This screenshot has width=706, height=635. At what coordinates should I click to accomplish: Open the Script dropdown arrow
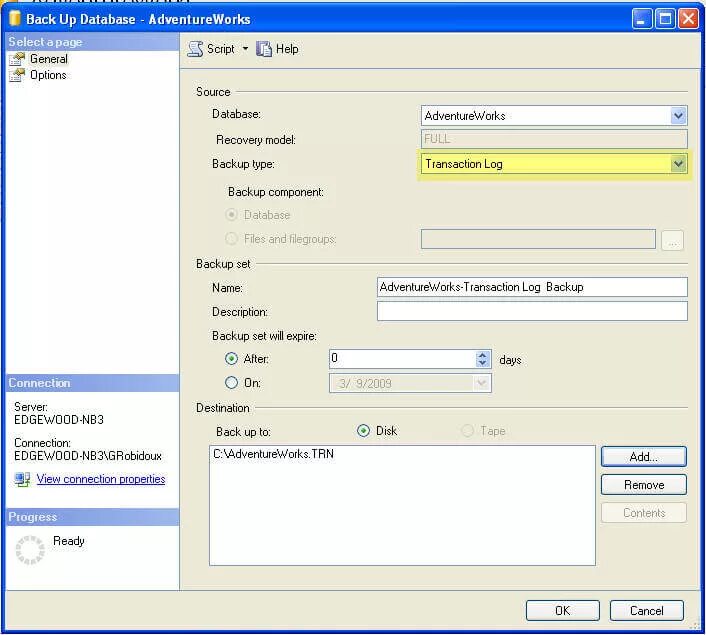(x=245, y=48)
